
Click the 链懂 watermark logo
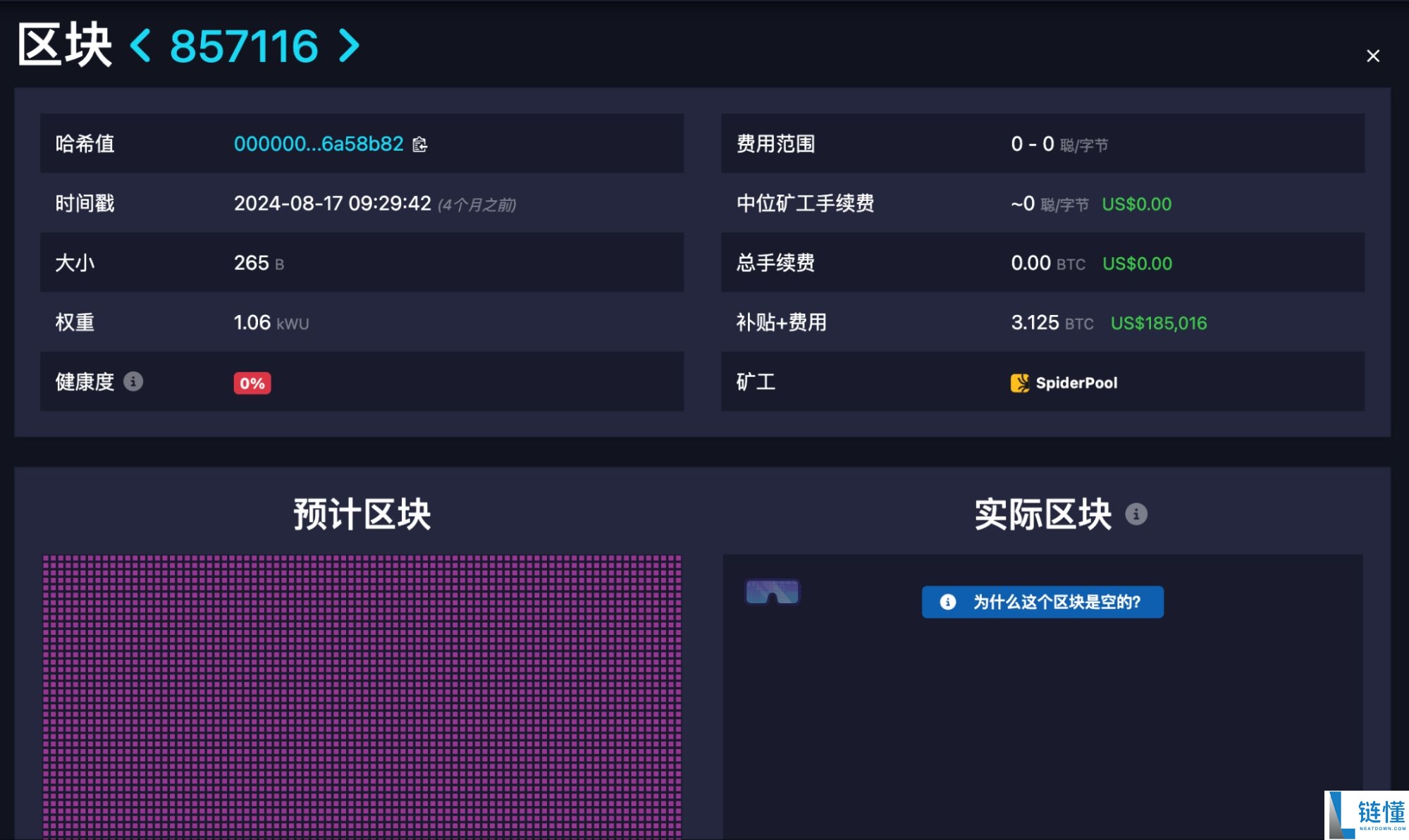1367,815
